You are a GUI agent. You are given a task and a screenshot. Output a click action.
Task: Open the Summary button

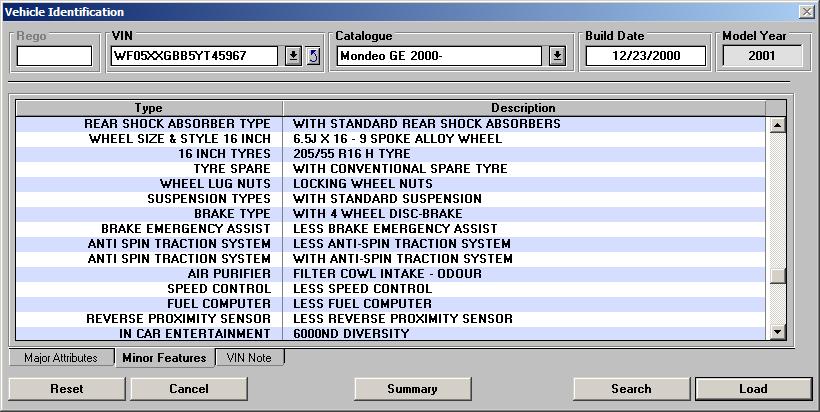pos(413,389)
